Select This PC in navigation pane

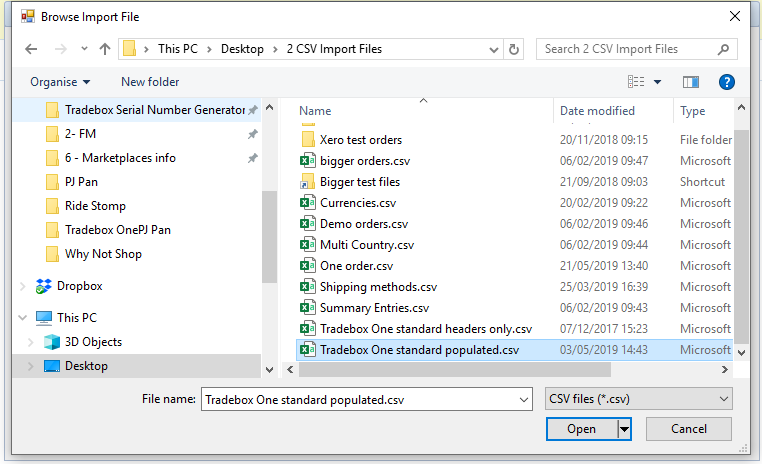pos(67,318)
